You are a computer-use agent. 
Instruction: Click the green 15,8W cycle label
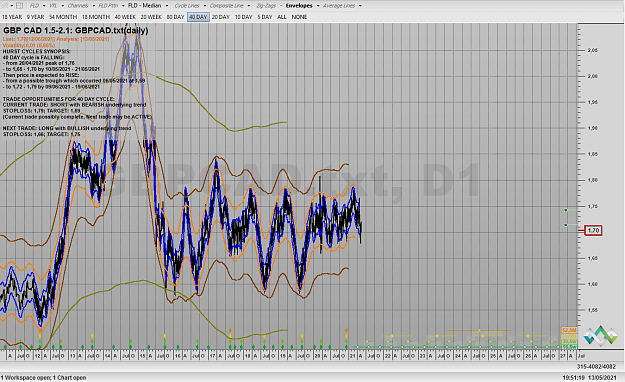click(569, 347)
